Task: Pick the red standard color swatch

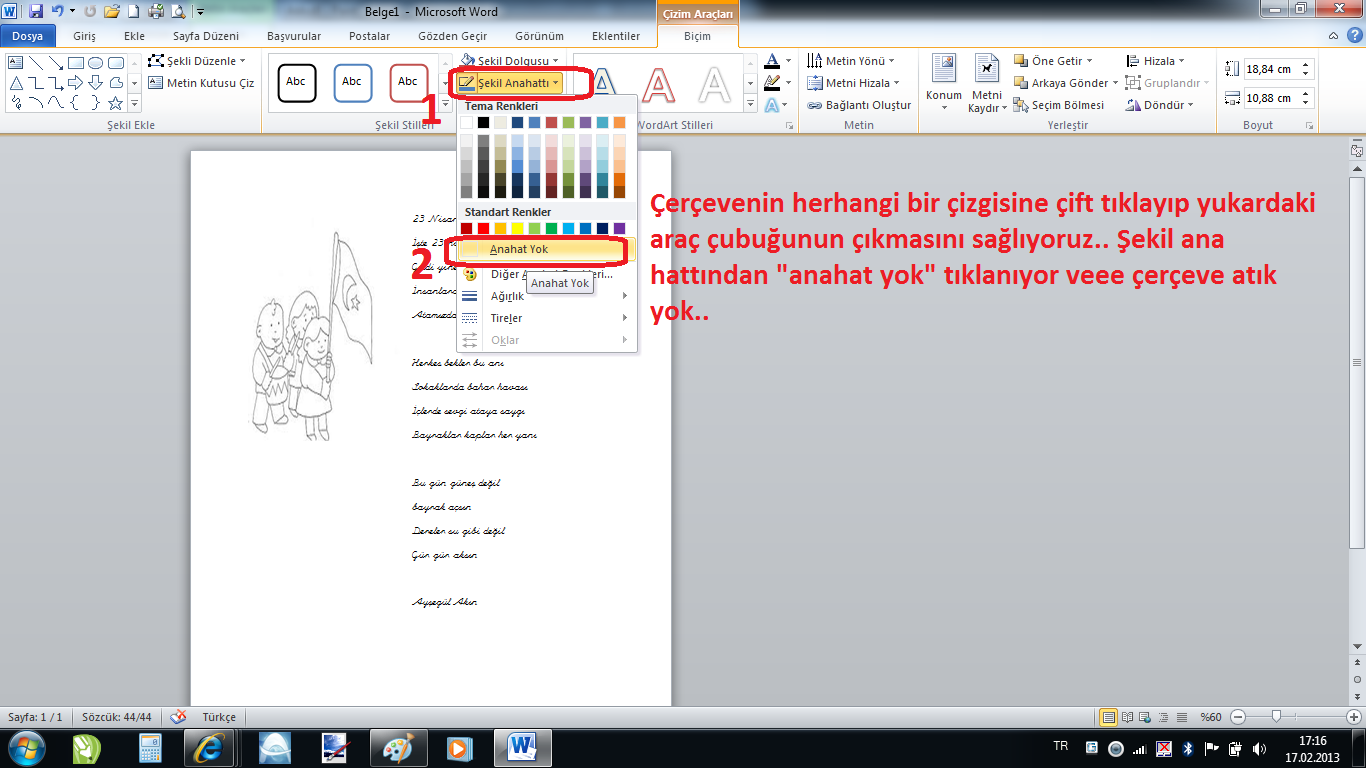Action: 483,229
